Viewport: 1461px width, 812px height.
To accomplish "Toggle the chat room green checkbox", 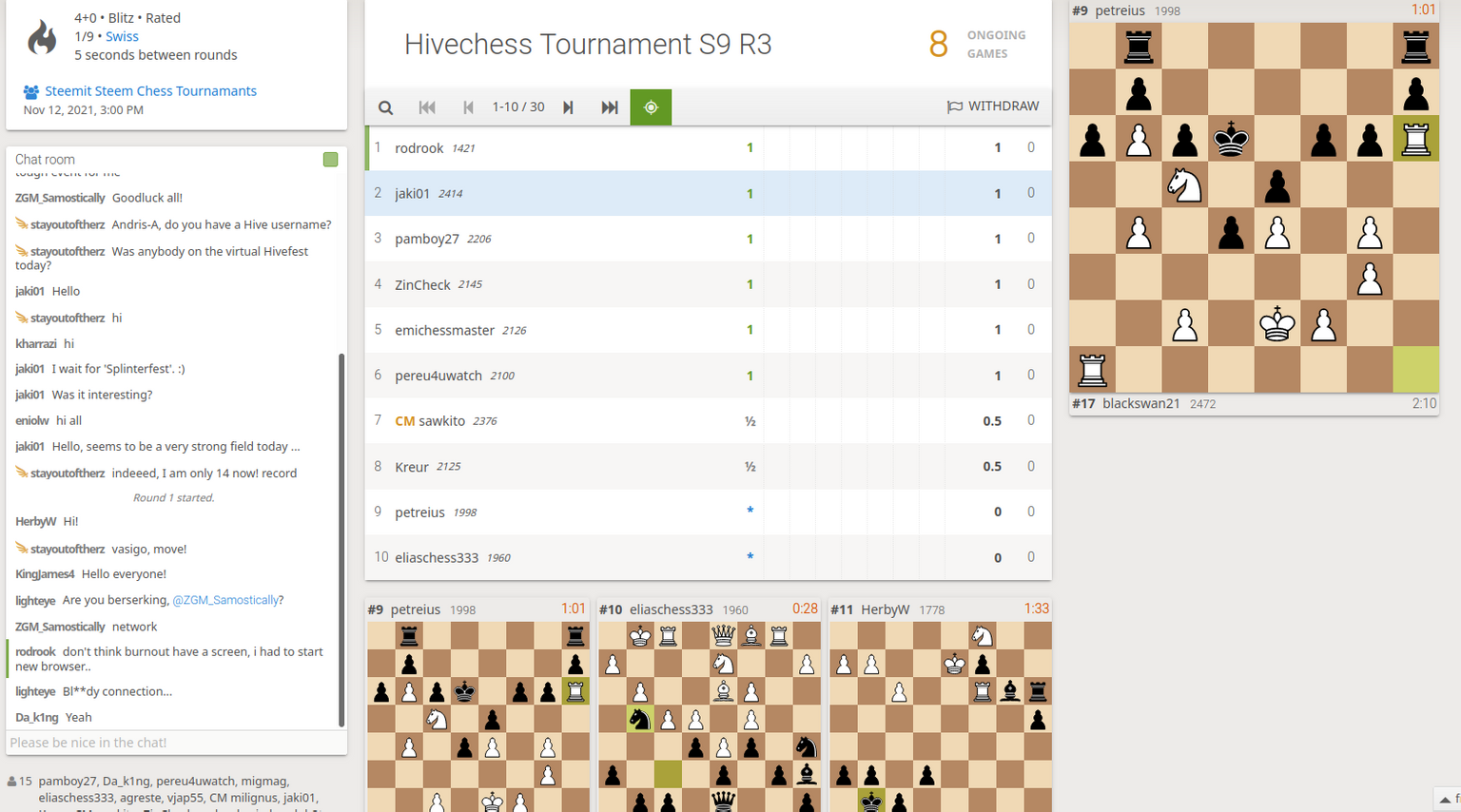I will (330, 160).
